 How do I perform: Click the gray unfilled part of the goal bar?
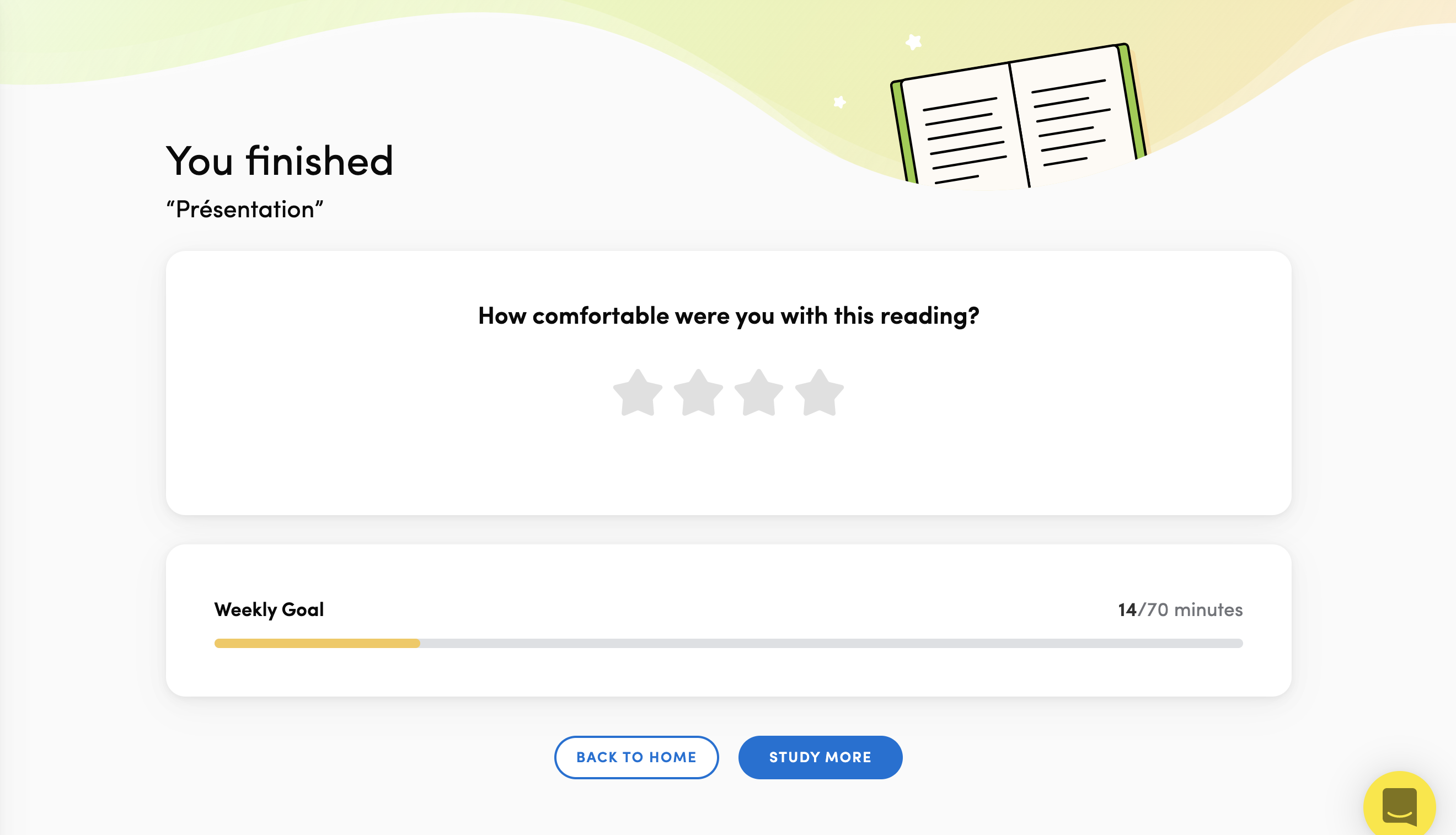[x=832, y=644]
